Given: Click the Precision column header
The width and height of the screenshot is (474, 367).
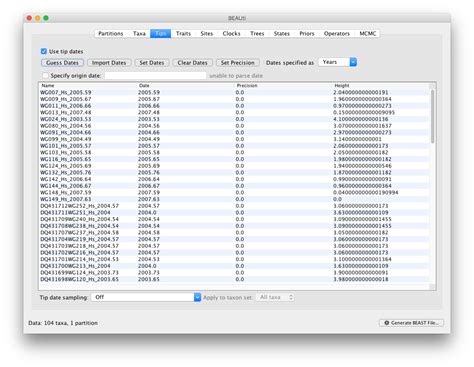Looking at the screenshot, I should tap(247, 86).
